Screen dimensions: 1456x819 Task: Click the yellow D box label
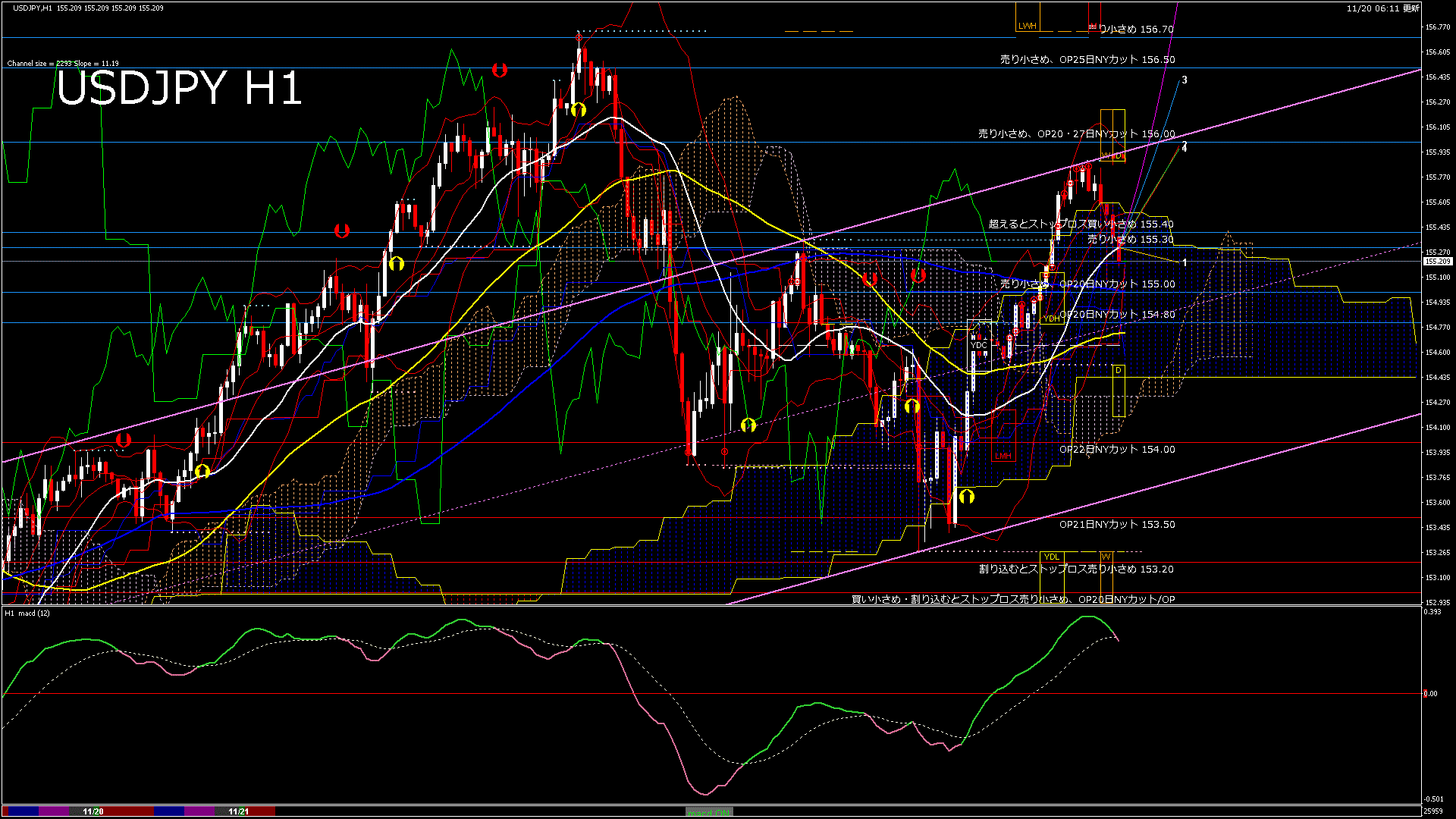coord(1118,370)
